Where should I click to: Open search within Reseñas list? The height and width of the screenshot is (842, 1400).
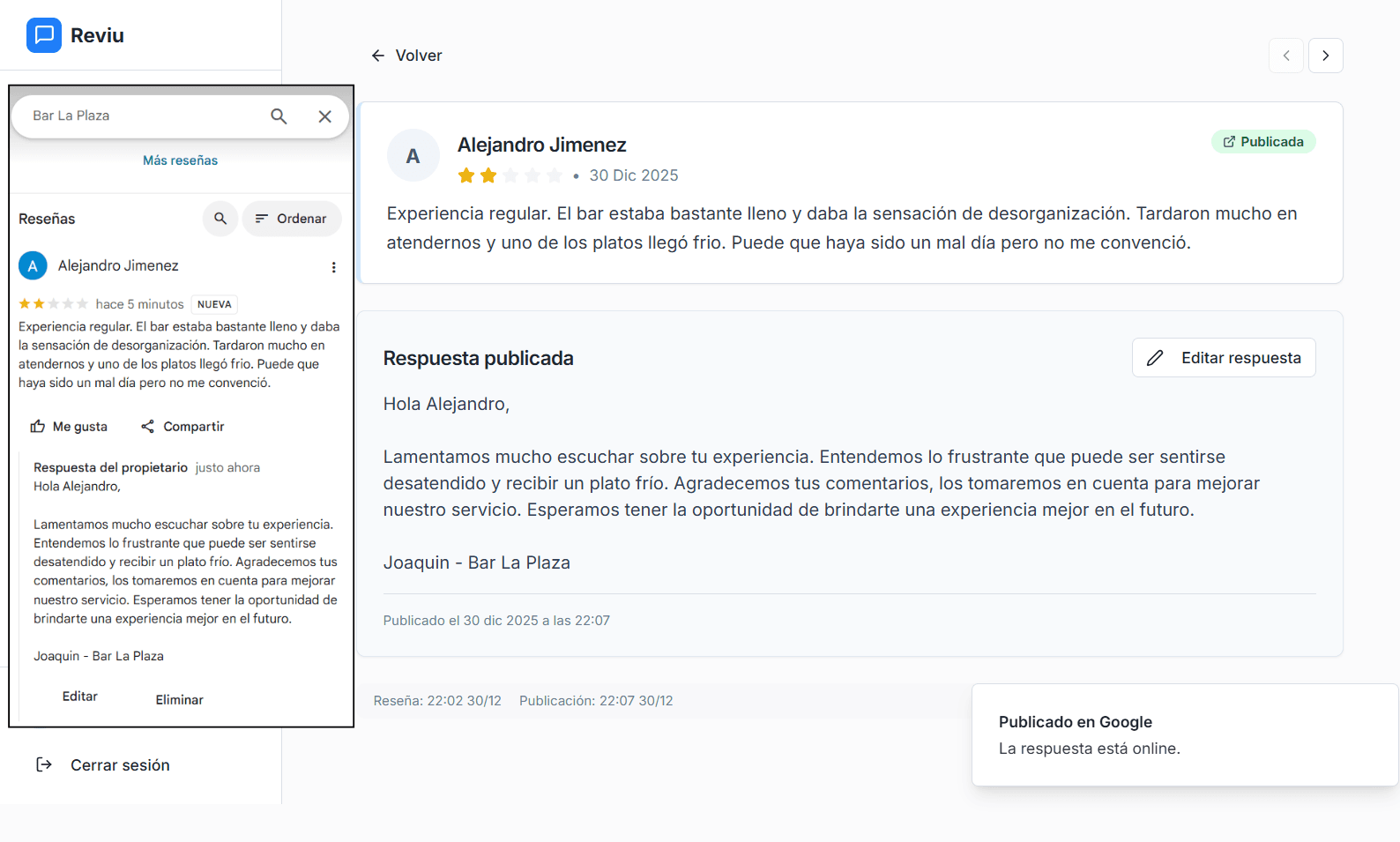pyautogui.click(x=220, y=219)
